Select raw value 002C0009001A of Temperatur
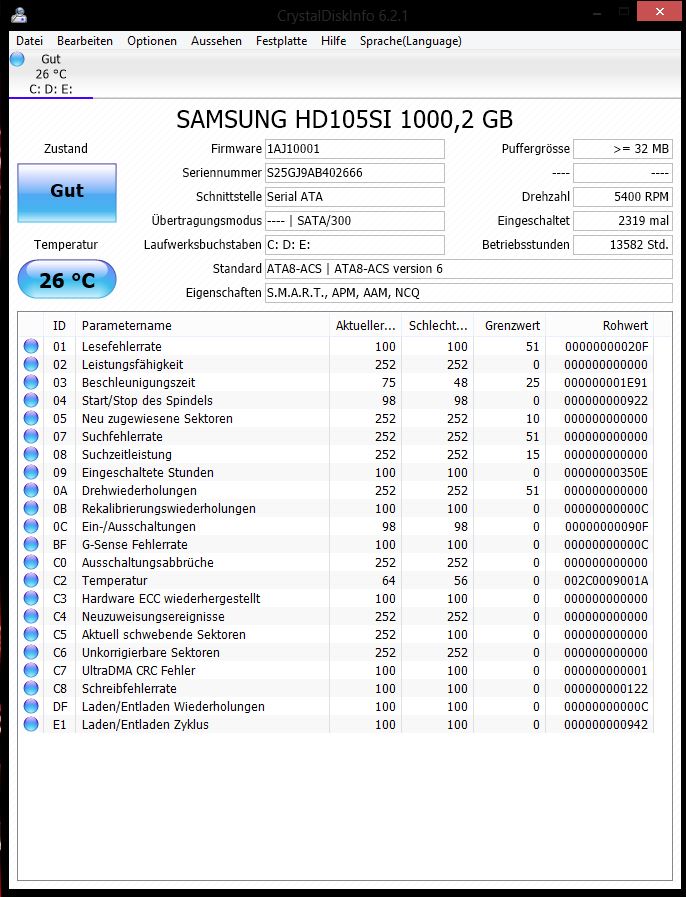 [x=606, y=581]
